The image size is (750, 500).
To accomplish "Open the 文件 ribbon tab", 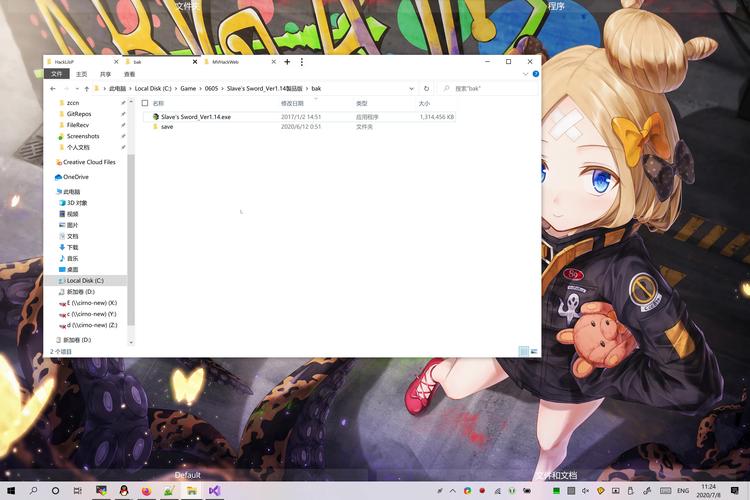I will coord(56,74).
